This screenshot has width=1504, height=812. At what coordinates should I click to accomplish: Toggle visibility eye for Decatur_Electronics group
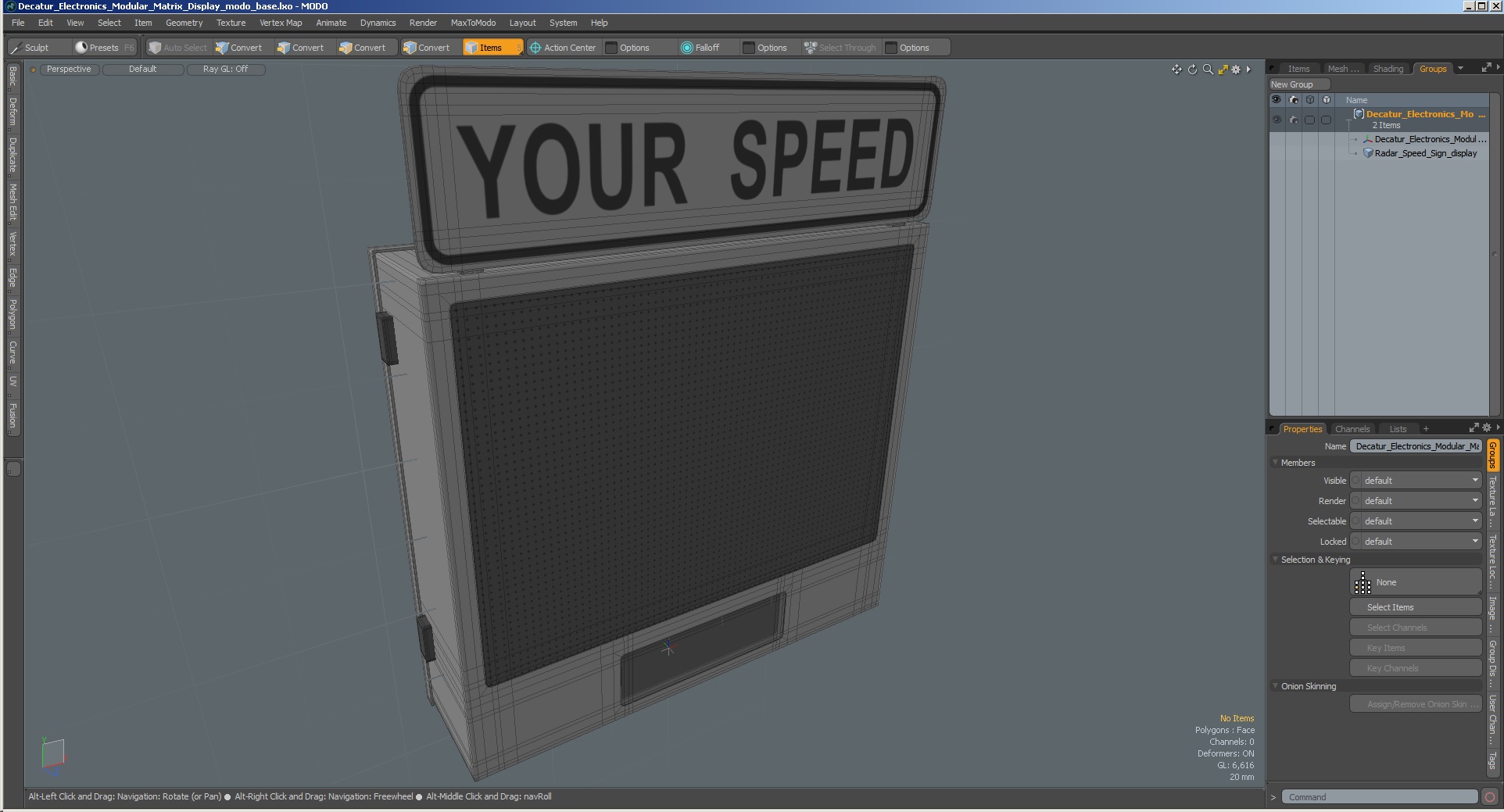[x=1277, y=120]
